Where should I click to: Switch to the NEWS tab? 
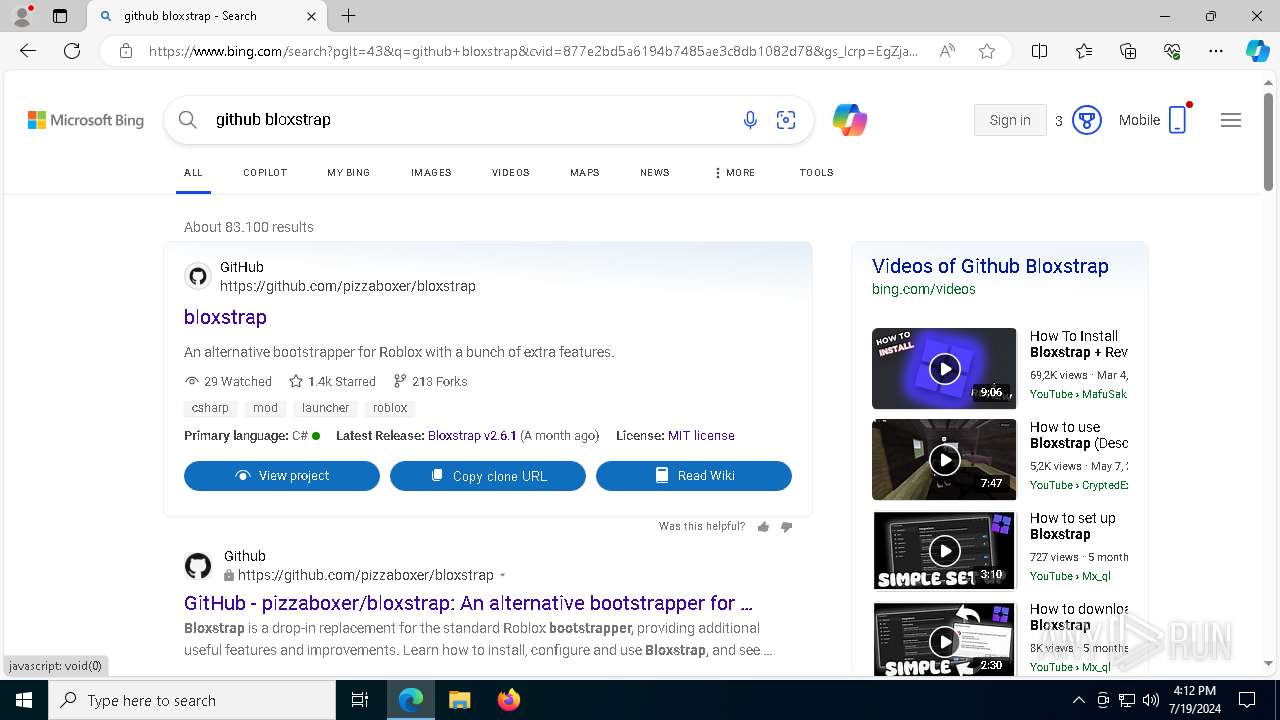click(655, 173)
